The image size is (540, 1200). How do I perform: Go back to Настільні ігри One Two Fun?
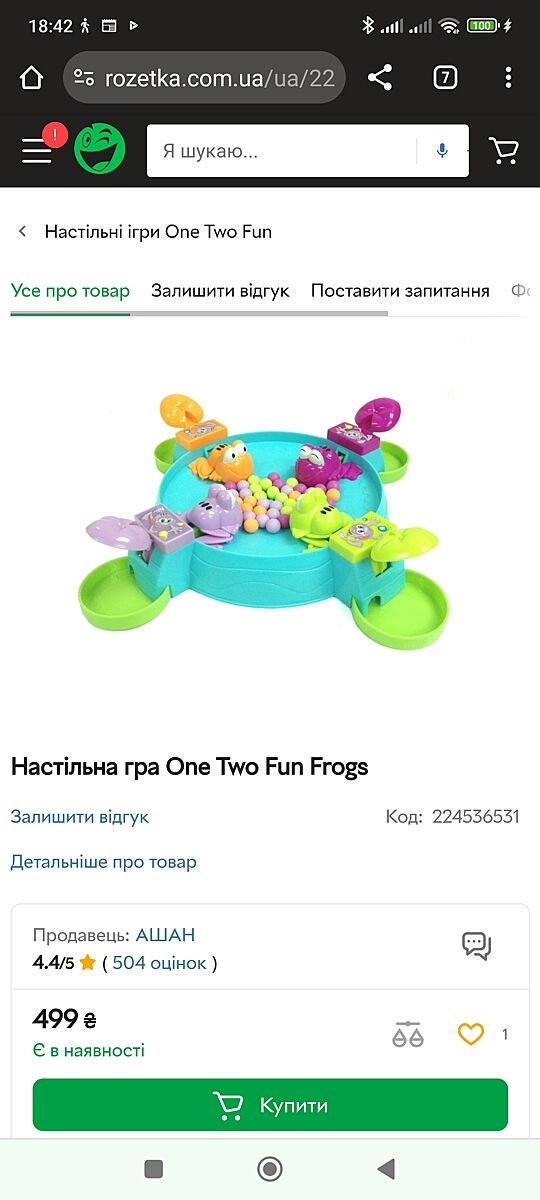[x=145, y=232]
